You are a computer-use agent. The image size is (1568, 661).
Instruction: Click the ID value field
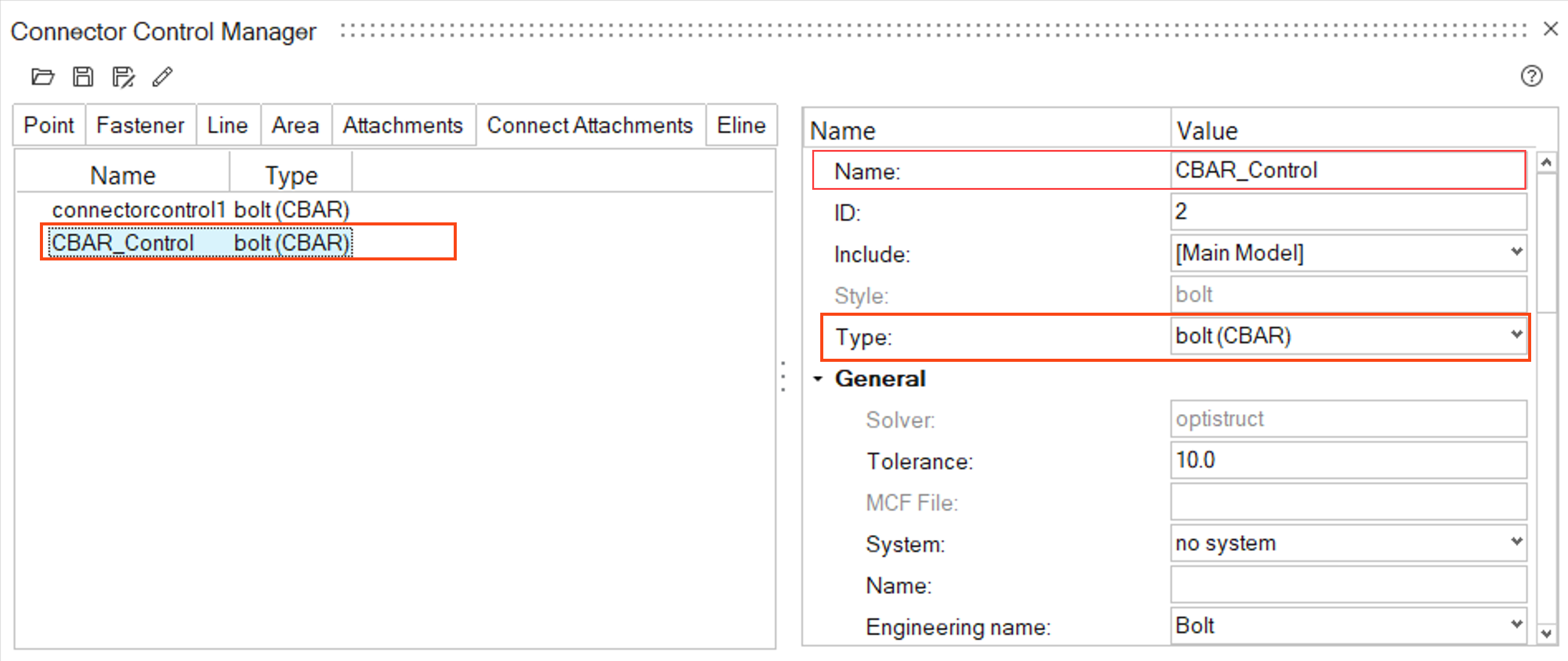point(1345,211)
